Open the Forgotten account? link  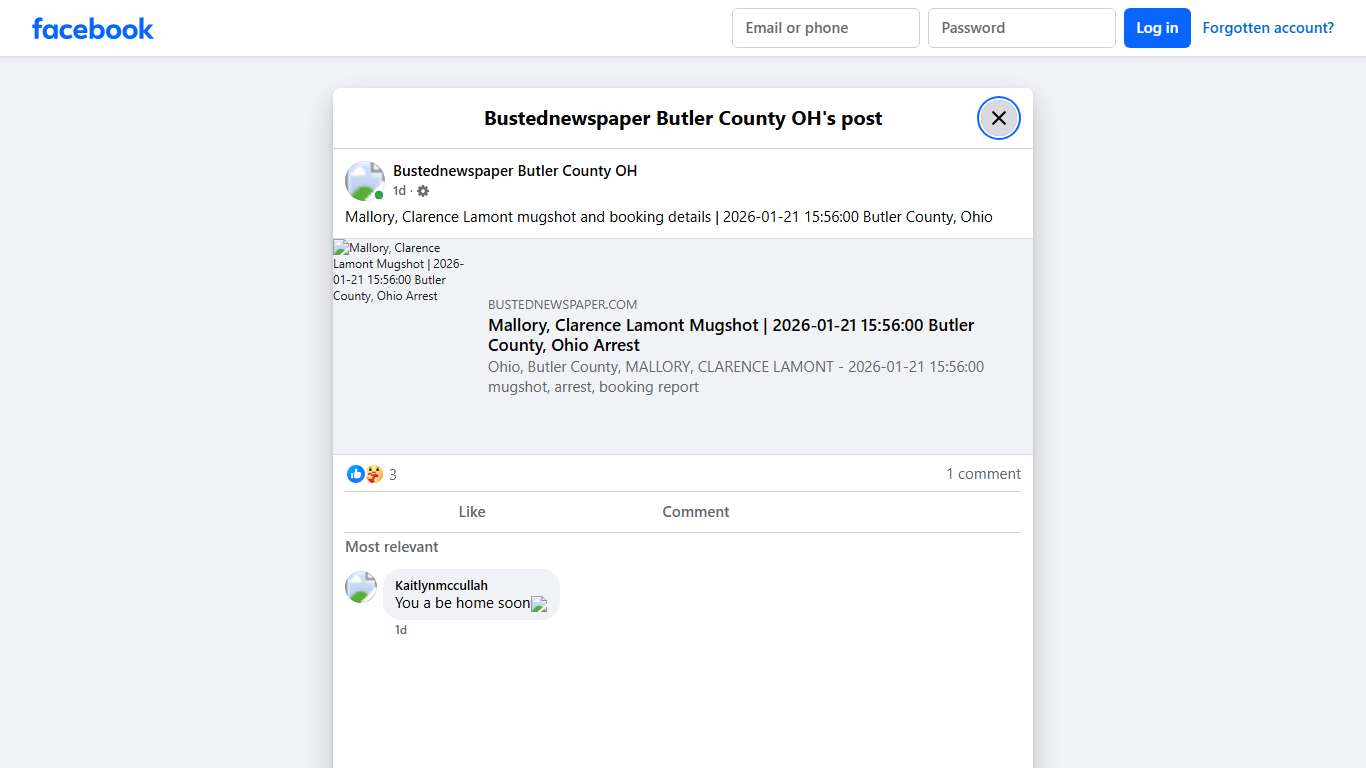[x=1268, y=27]
